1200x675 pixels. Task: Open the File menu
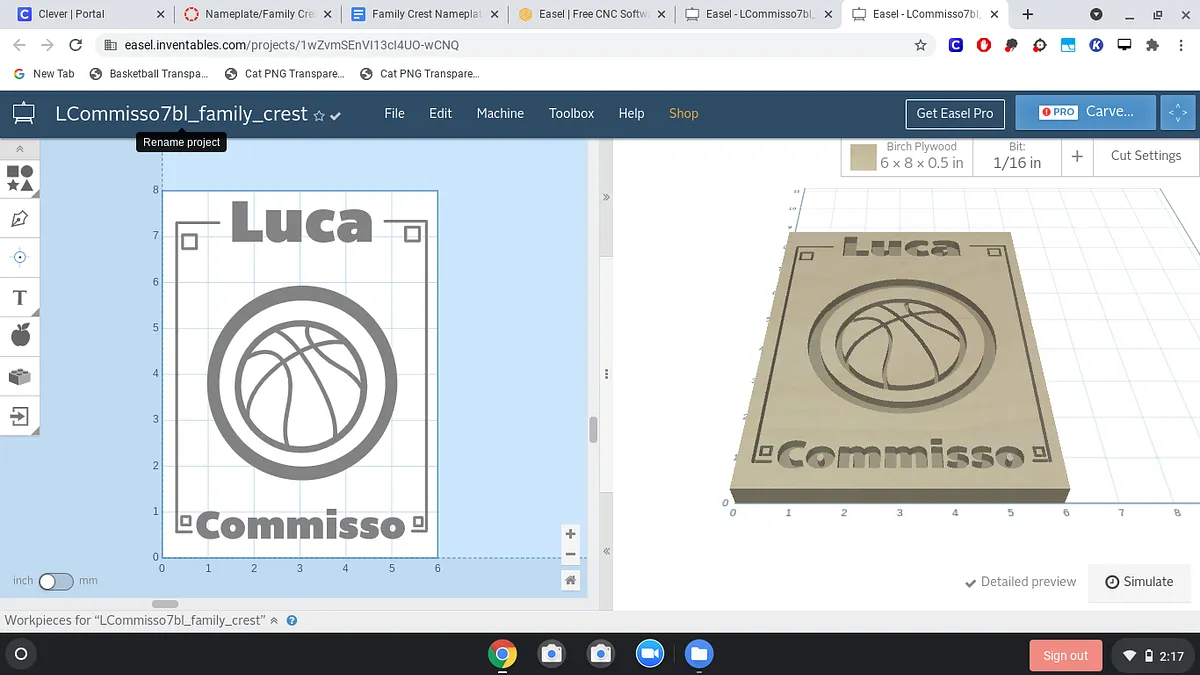pos(395,113)
